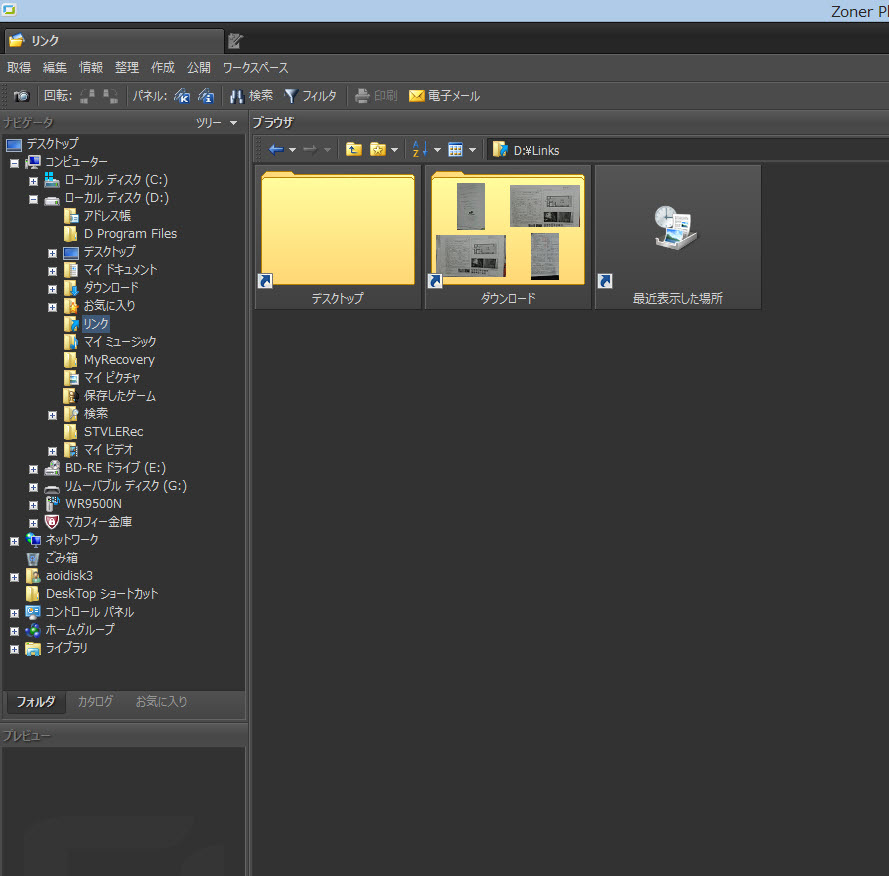Open the search tool with binoculars icon
Viewport: 889px width, 876px height.
click(x=237, y=96)
